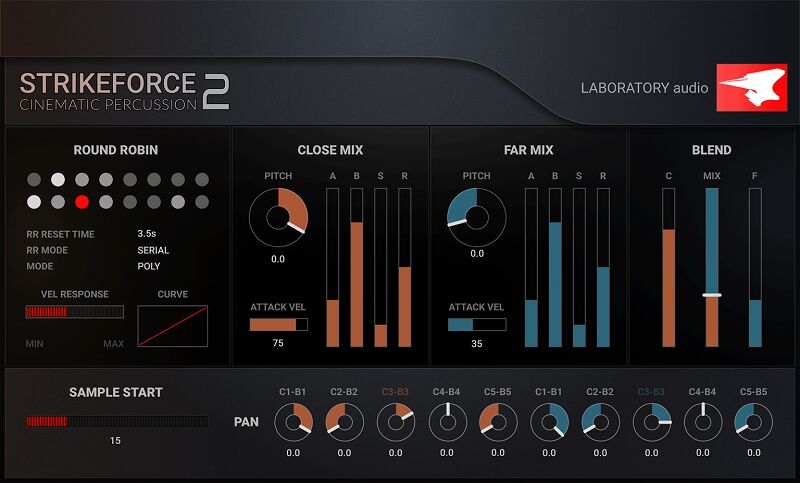Click Close Mix attack velocity value 75
Screen dimensions: 800x483
tap(278, 343)
